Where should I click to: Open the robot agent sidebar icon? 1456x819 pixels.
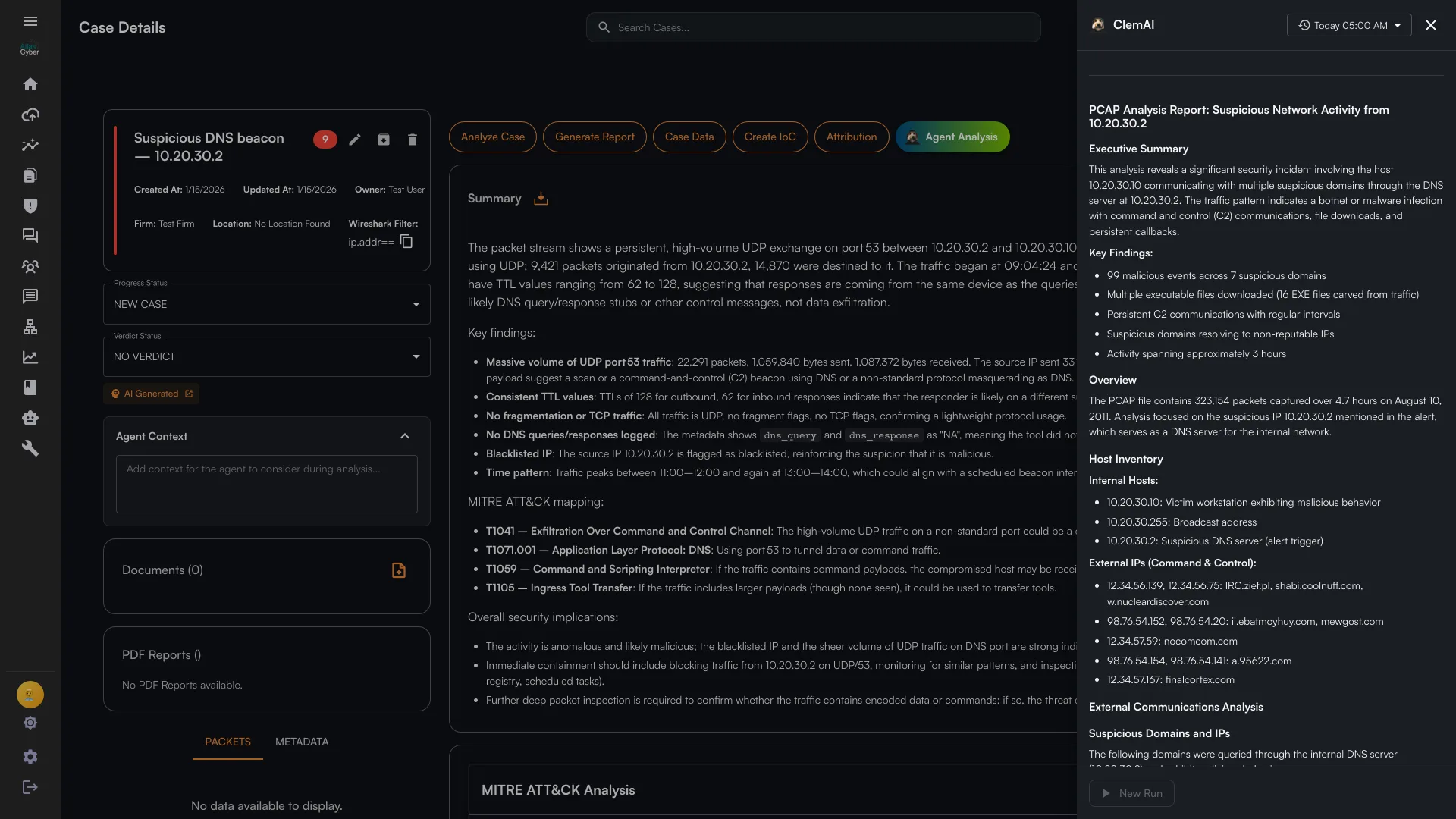click(30, 418)
